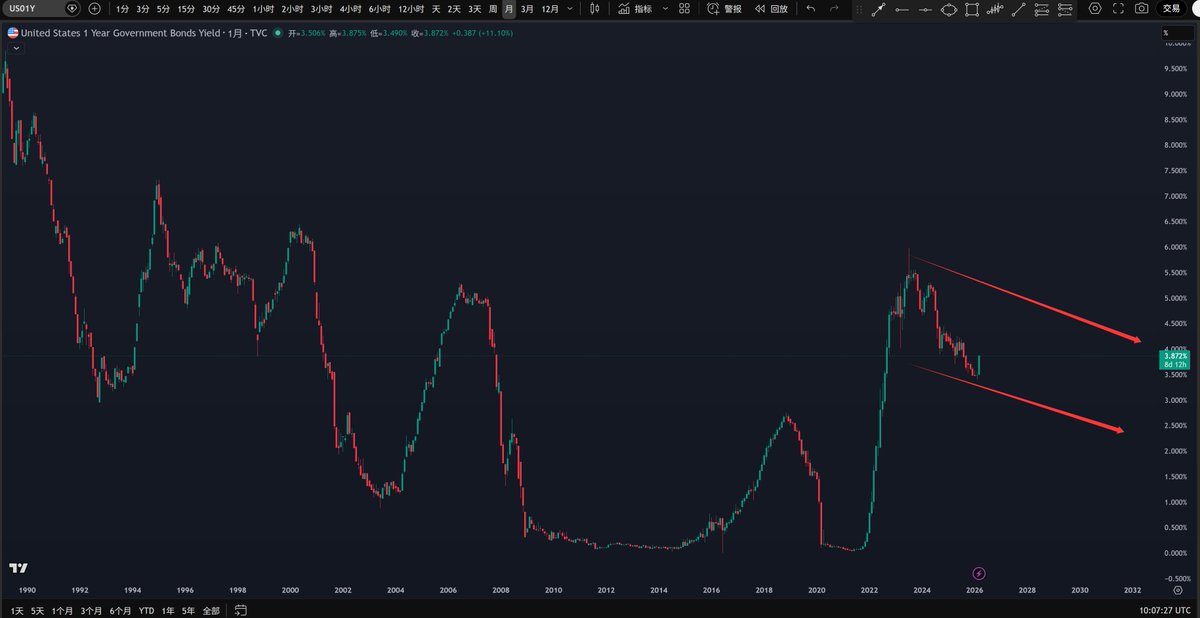Screen dimensions: 1200x618
Task: Select the 1分 interval
Action: [x=122, y=8]
